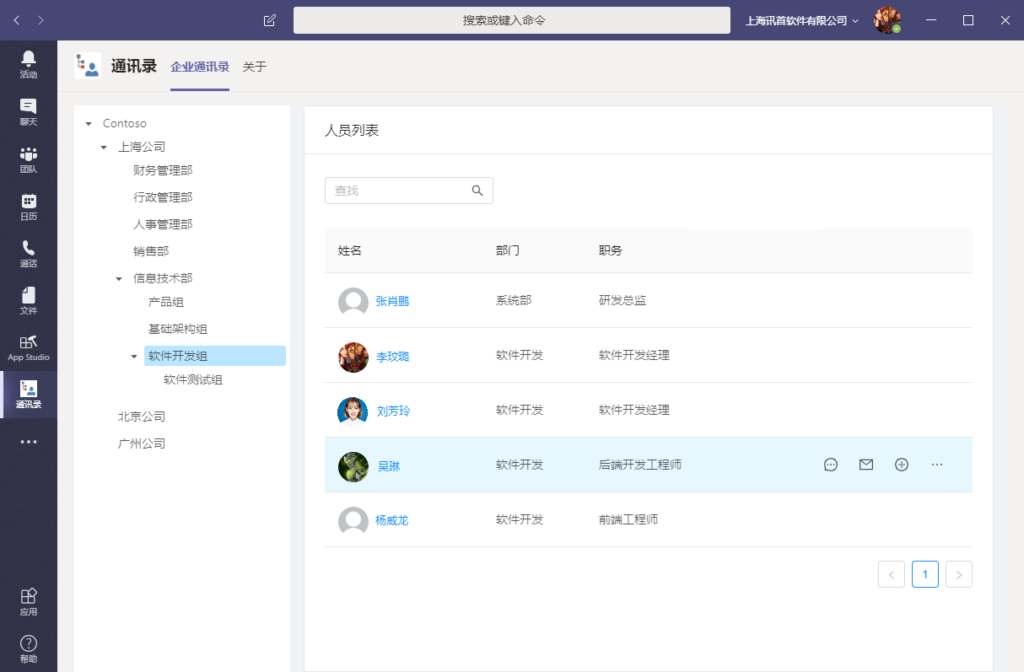Screen dimensions: 1024x672
Task: Go to previous page of results
Action: [891, 575]
